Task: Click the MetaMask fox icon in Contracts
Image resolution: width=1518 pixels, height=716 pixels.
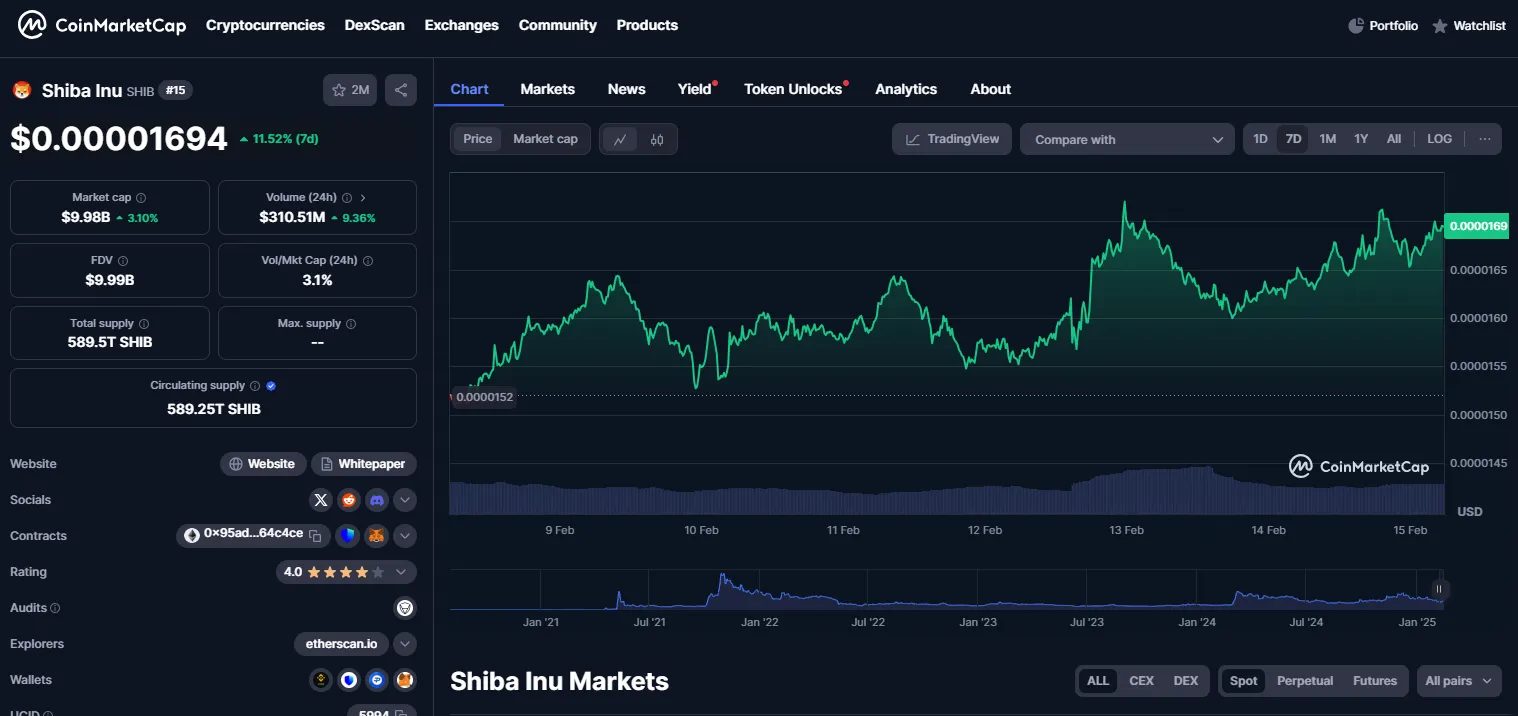Action: (377, 535)
